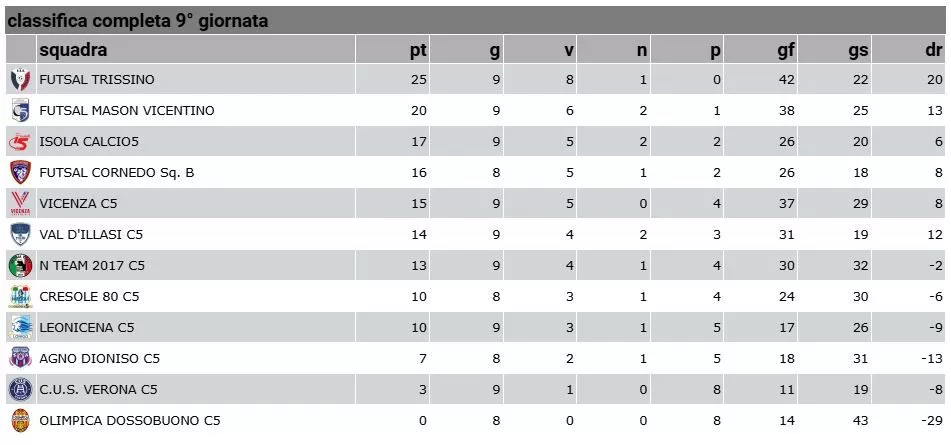Click the C.U.S. Verona C5 round badge
Image resolution: width=951 pixels, height=445 pixels.
click(21, 390)
